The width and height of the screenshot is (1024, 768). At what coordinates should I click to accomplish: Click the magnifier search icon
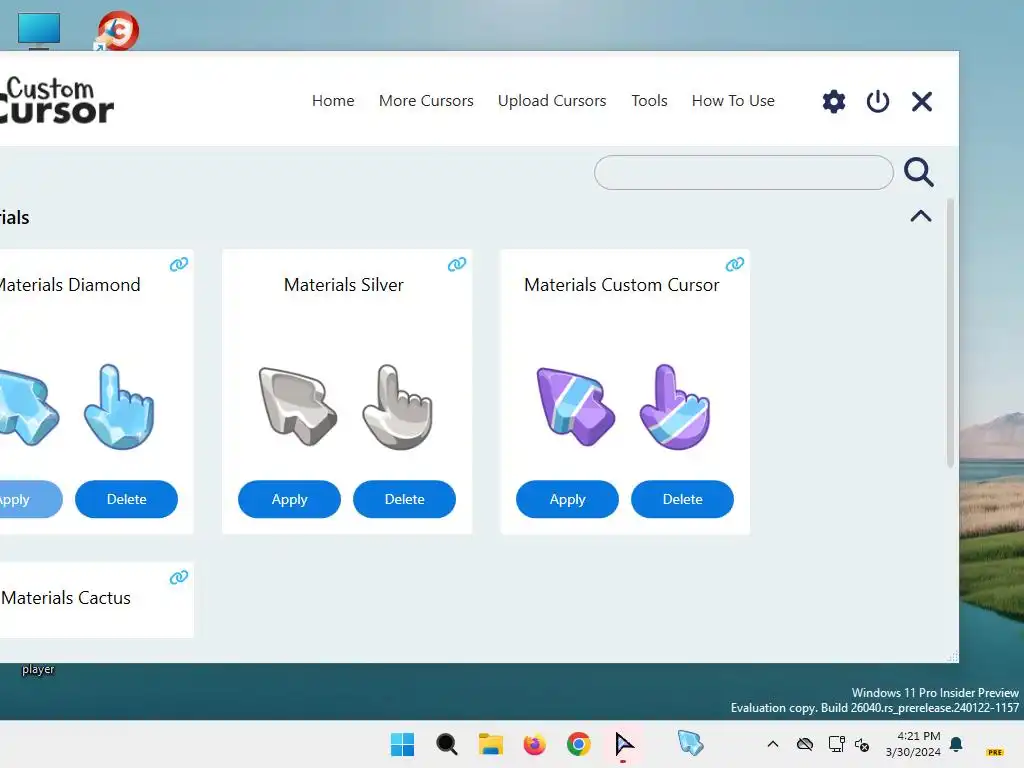click(x=919, y=172)
